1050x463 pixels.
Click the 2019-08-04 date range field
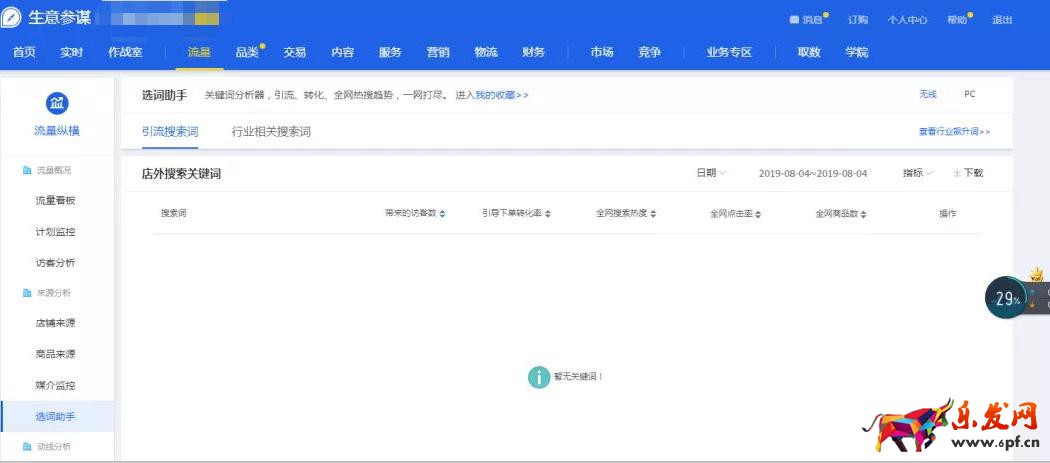[x=813, y=173]
